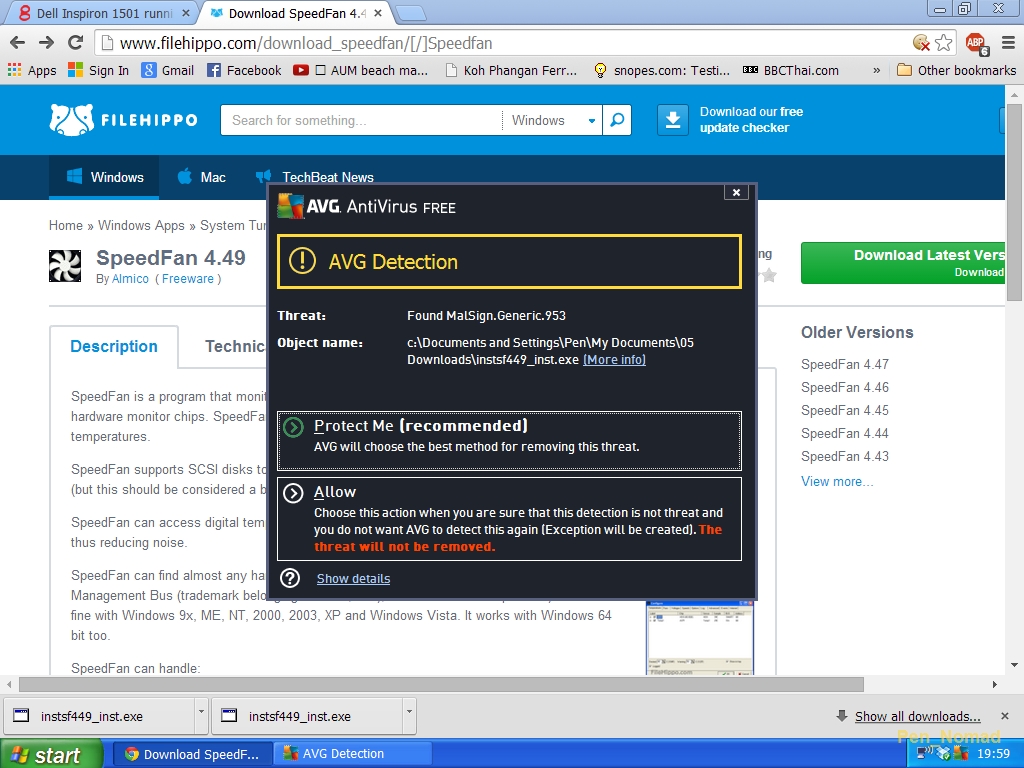Click the browser back arrow

coord(18,43)
